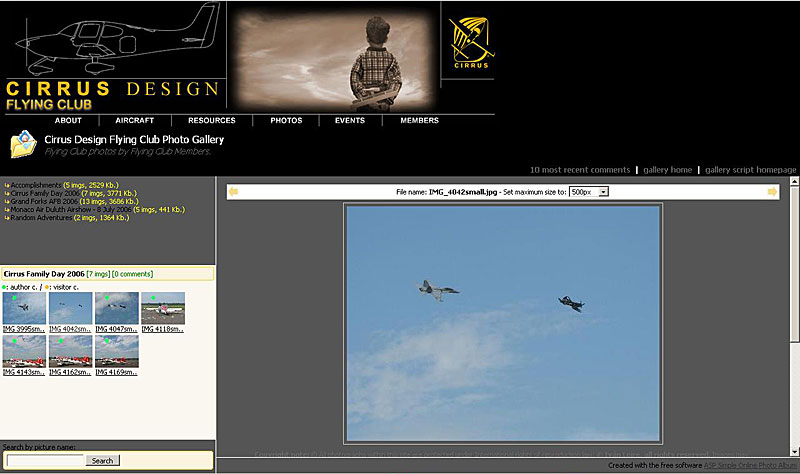Open the Grand Forks AFB 2006 album
This screenshot has height=474, width=800.
click(x=45, y=202)
